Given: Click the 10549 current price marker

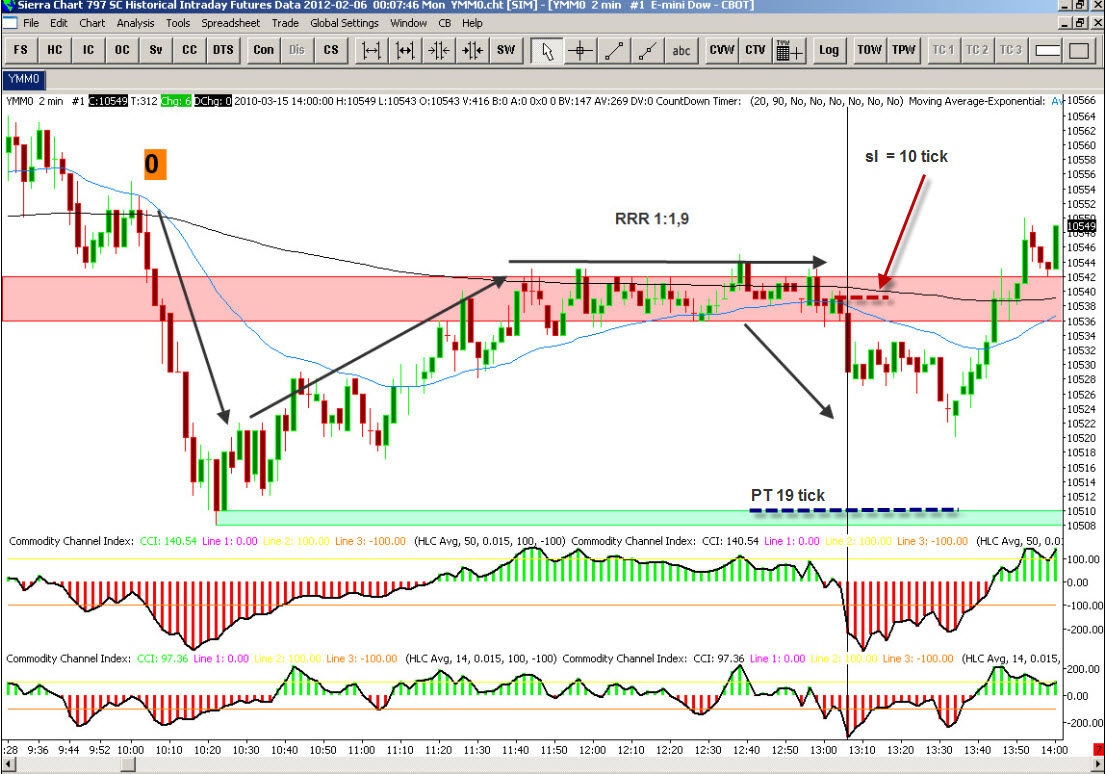Looking at the screenshot, I should [1081, 226].
